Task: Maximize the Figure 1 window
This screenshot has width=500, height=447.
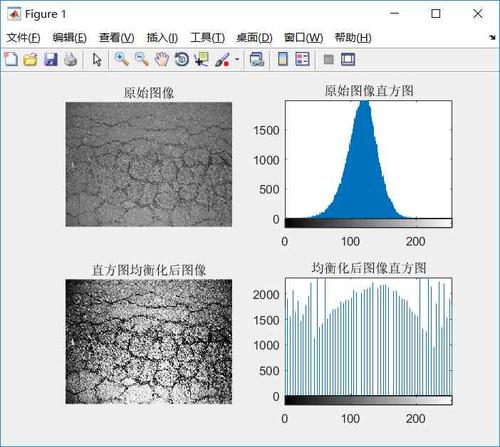Action: (436, 14)
